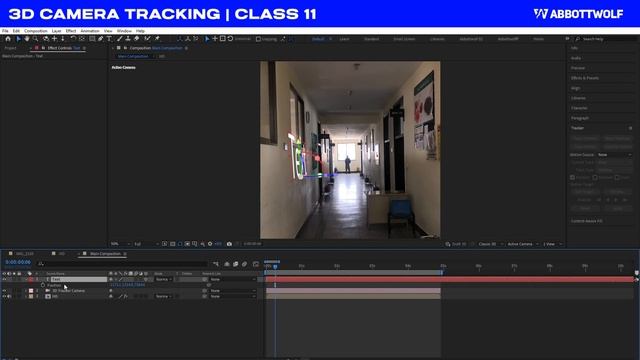
Task: Click Draft 3D icon below viewer
Action: (x=448, y=244)
